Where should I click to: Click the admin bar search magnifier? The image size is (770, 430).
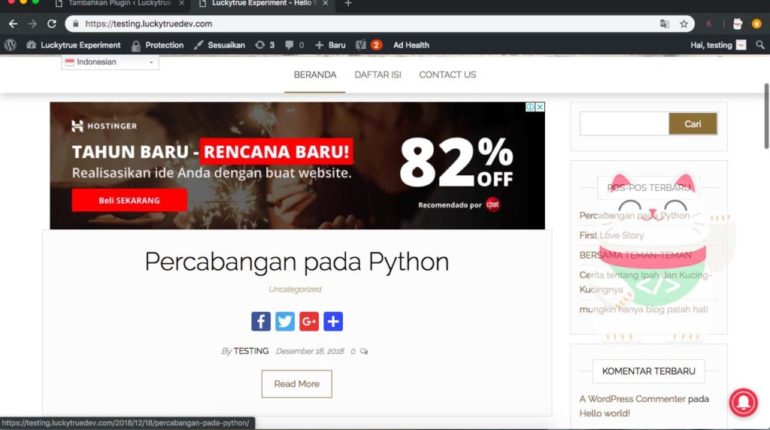[759, 45]
